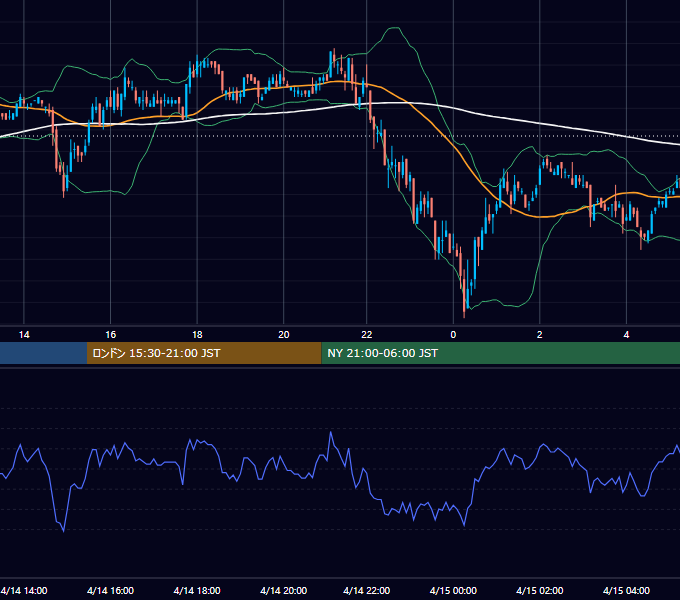Click the 4/14 16:00 date label
The width and height of the screenshot is (680, 600).
111,590
